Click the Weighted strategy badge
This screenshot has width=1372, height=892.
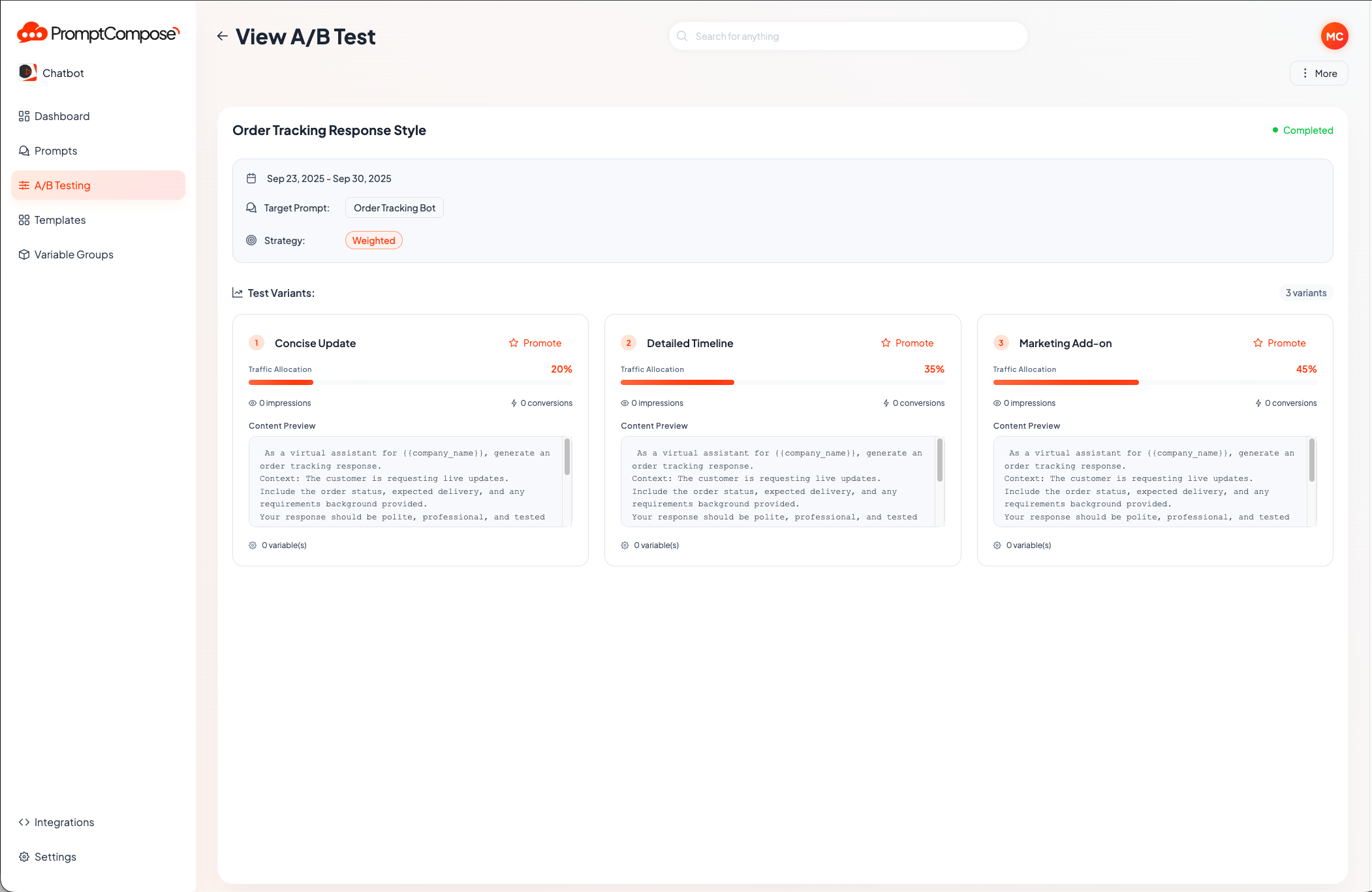(x=373, y=240)
